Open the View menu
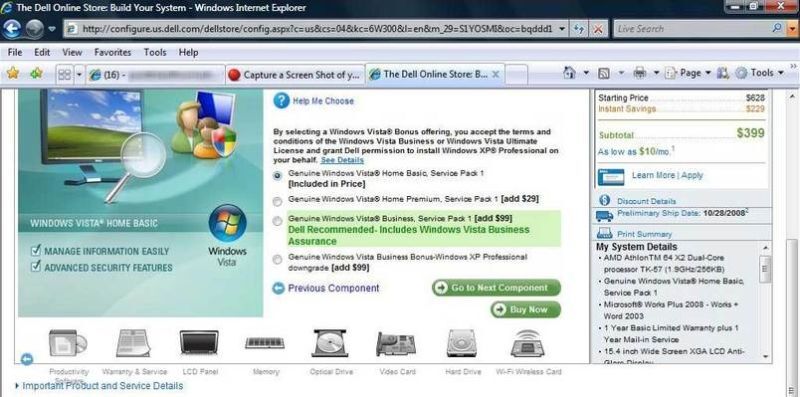 coord(72,52)
